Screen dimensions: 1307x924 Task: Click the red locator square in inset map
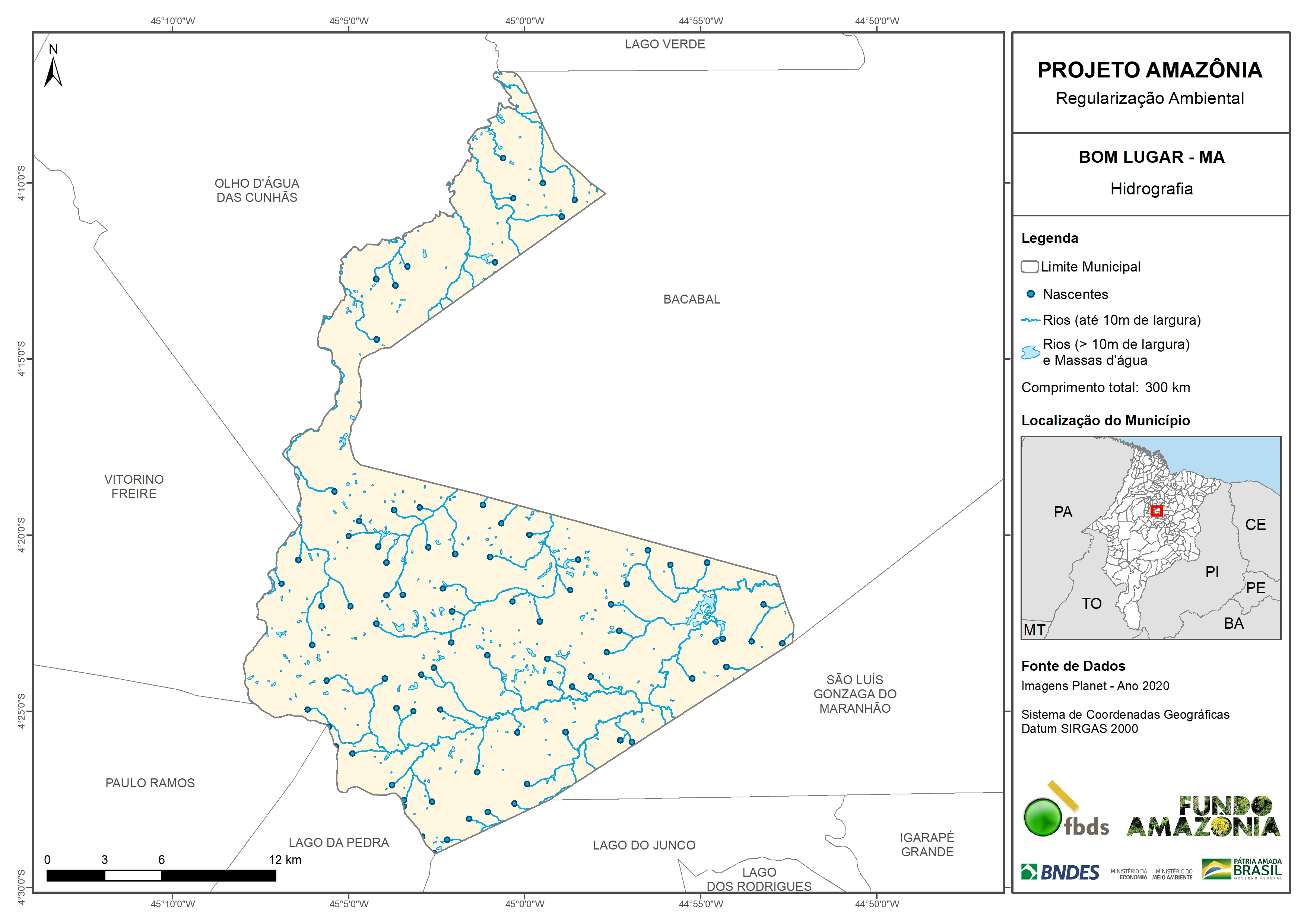point(1156,511)
